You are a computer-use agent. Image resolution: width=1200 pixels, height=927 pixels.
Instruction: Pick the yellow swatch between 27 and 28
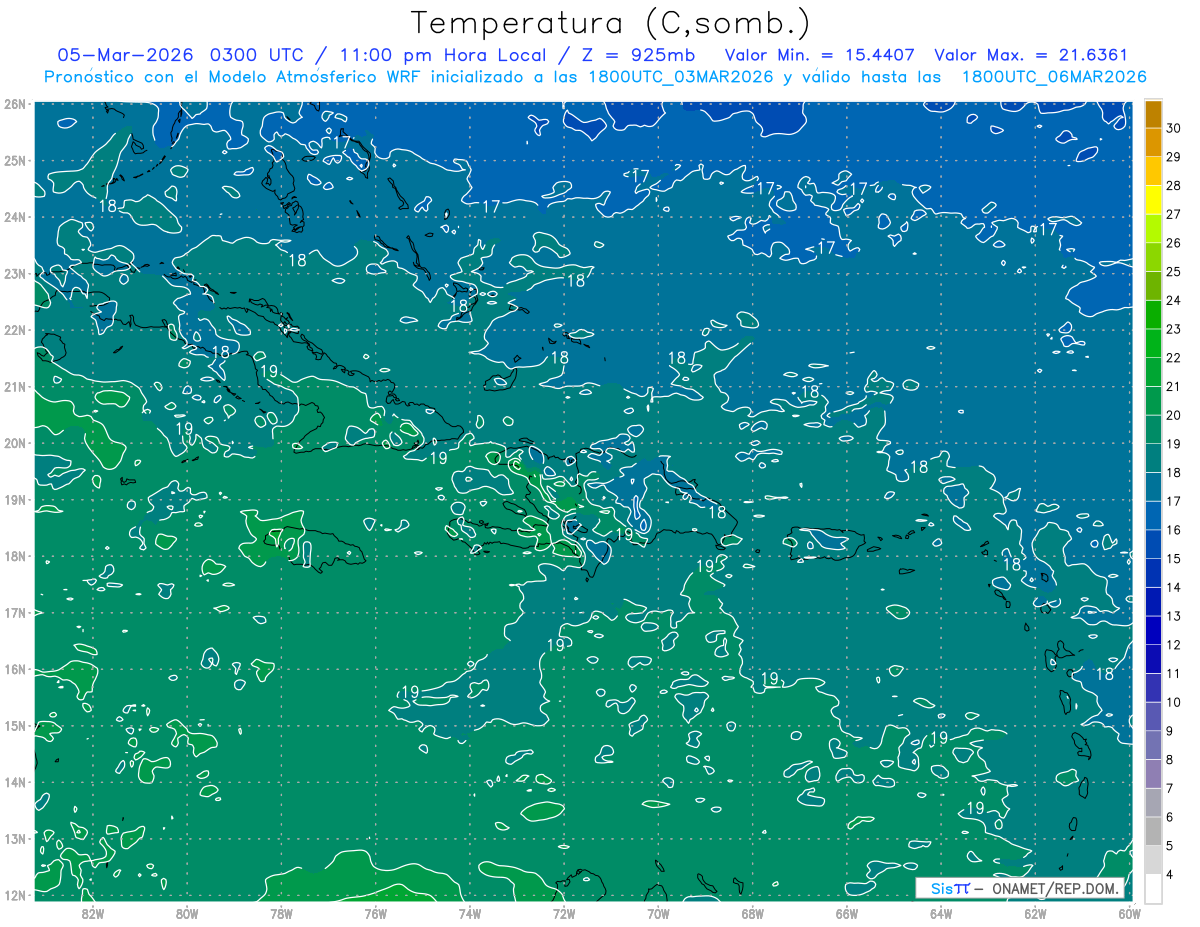(1153, 200)
